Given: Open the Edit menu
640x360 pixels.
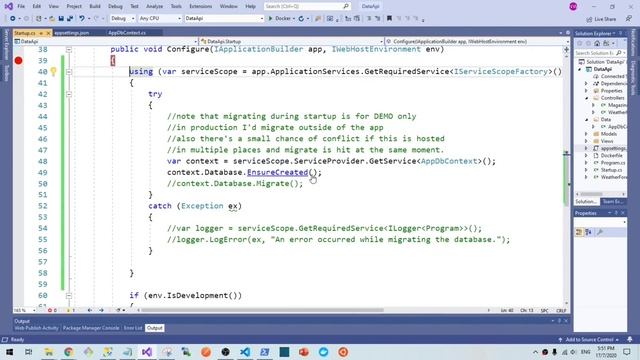Looking at the screenshot, I should [37, 7].
